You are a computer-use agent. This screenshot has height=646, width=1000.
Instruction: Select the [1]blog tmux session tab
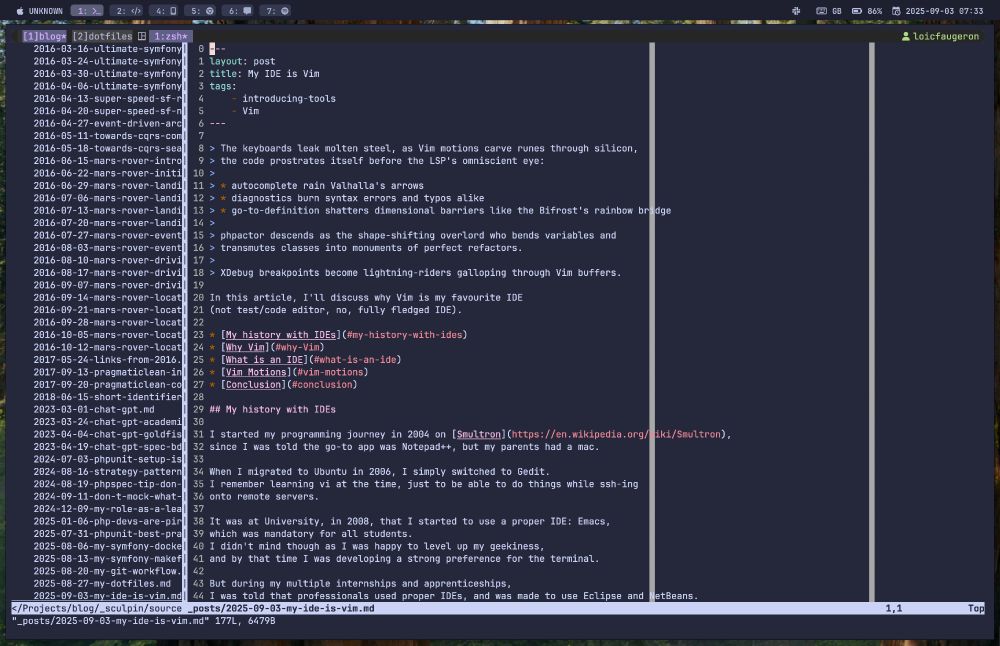tap(44, 36)
